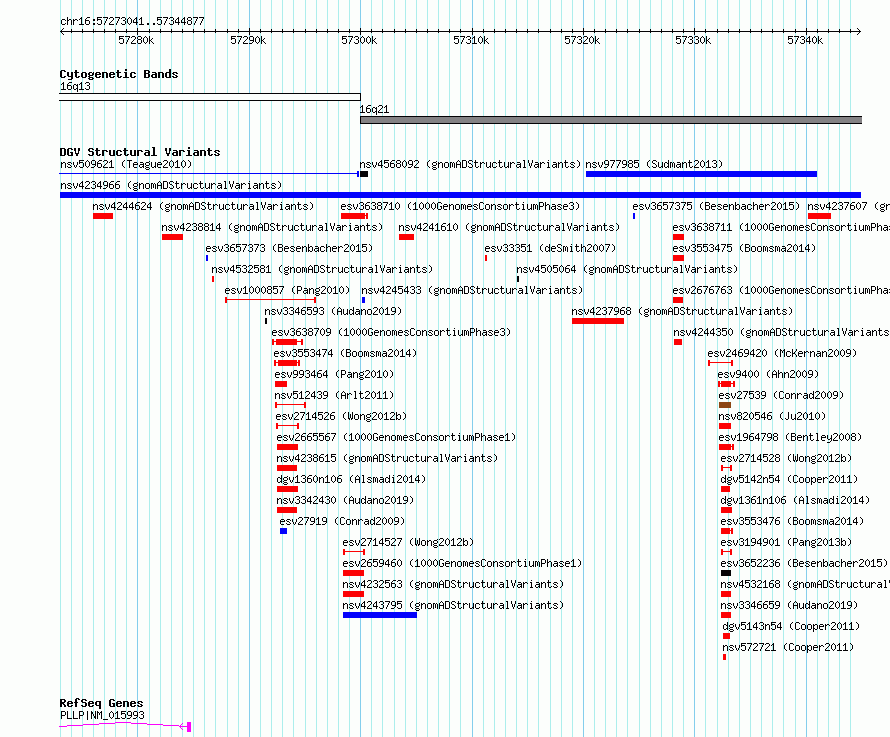Click esv993464 (Pang2010) label

334,374
